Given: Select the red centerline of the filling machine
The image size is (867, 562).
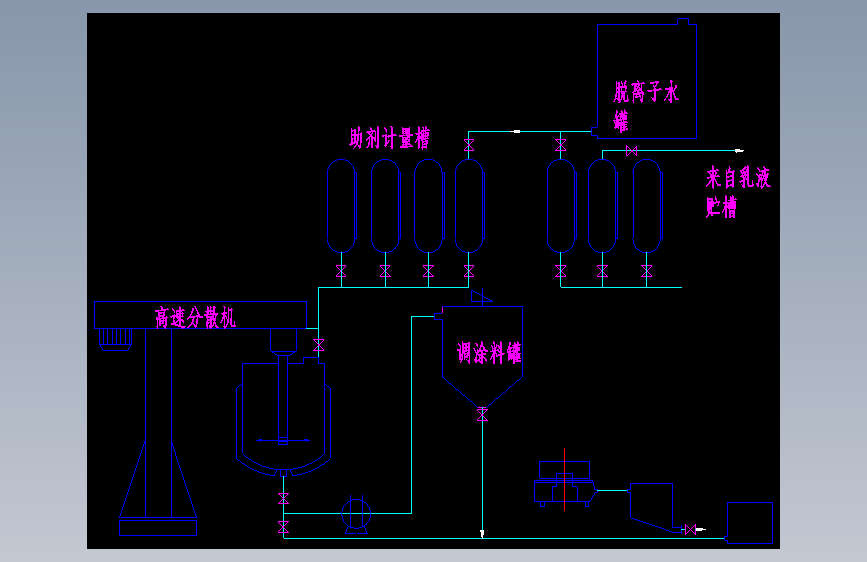Looking at the screenshot, I should coord(565,479).
